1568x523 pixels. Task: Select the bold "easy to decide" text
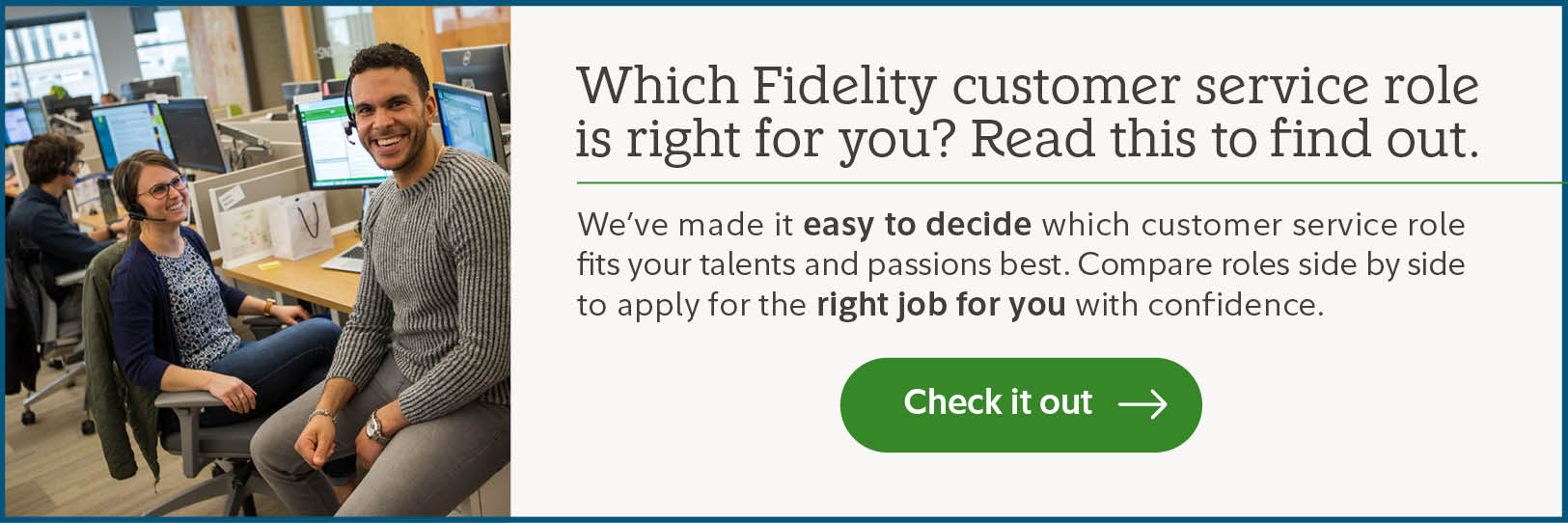click(x=917, y=225)
